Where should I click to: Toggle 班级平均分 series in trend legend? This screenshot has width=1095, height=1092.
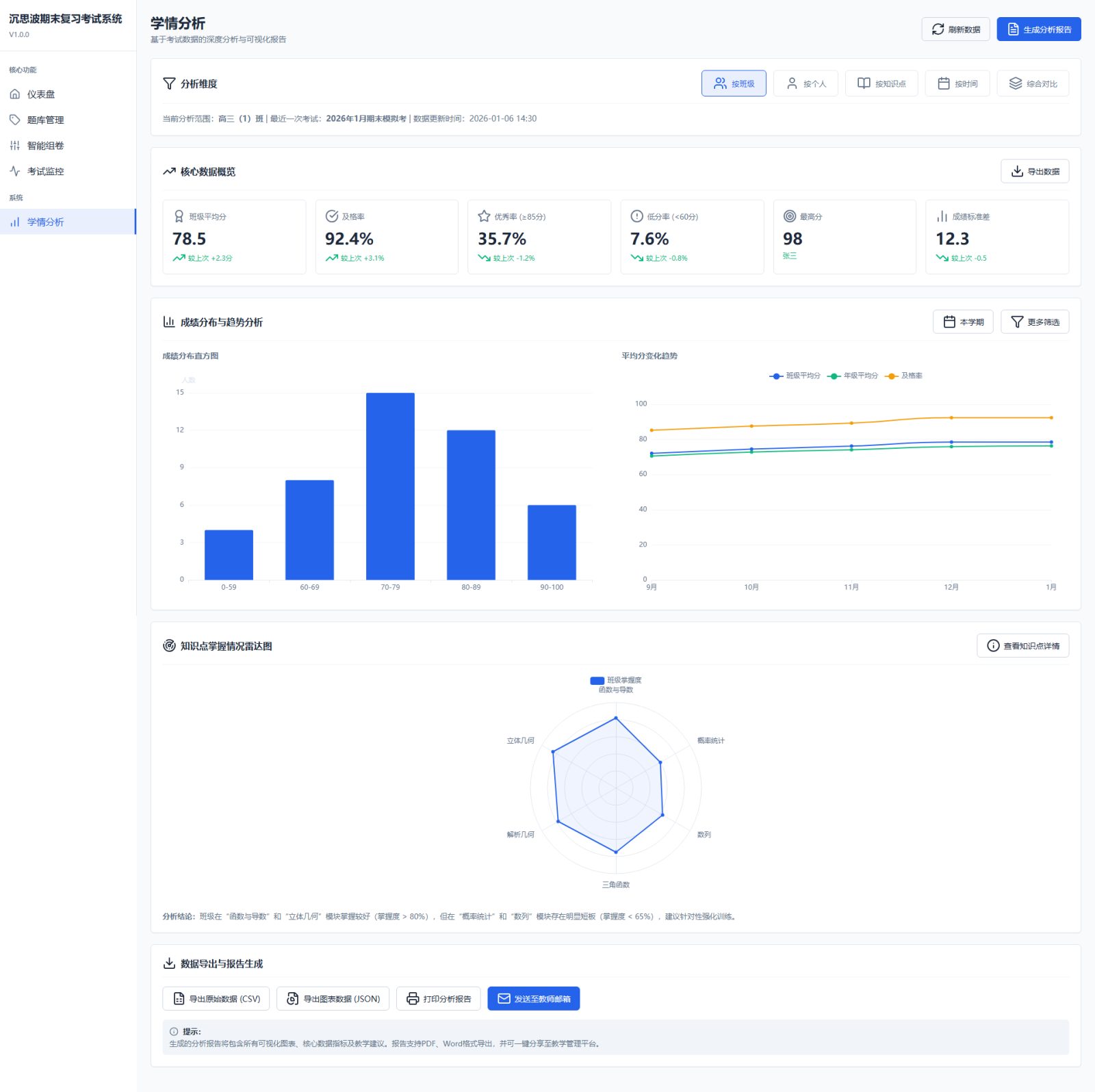(x=795, y=376)
